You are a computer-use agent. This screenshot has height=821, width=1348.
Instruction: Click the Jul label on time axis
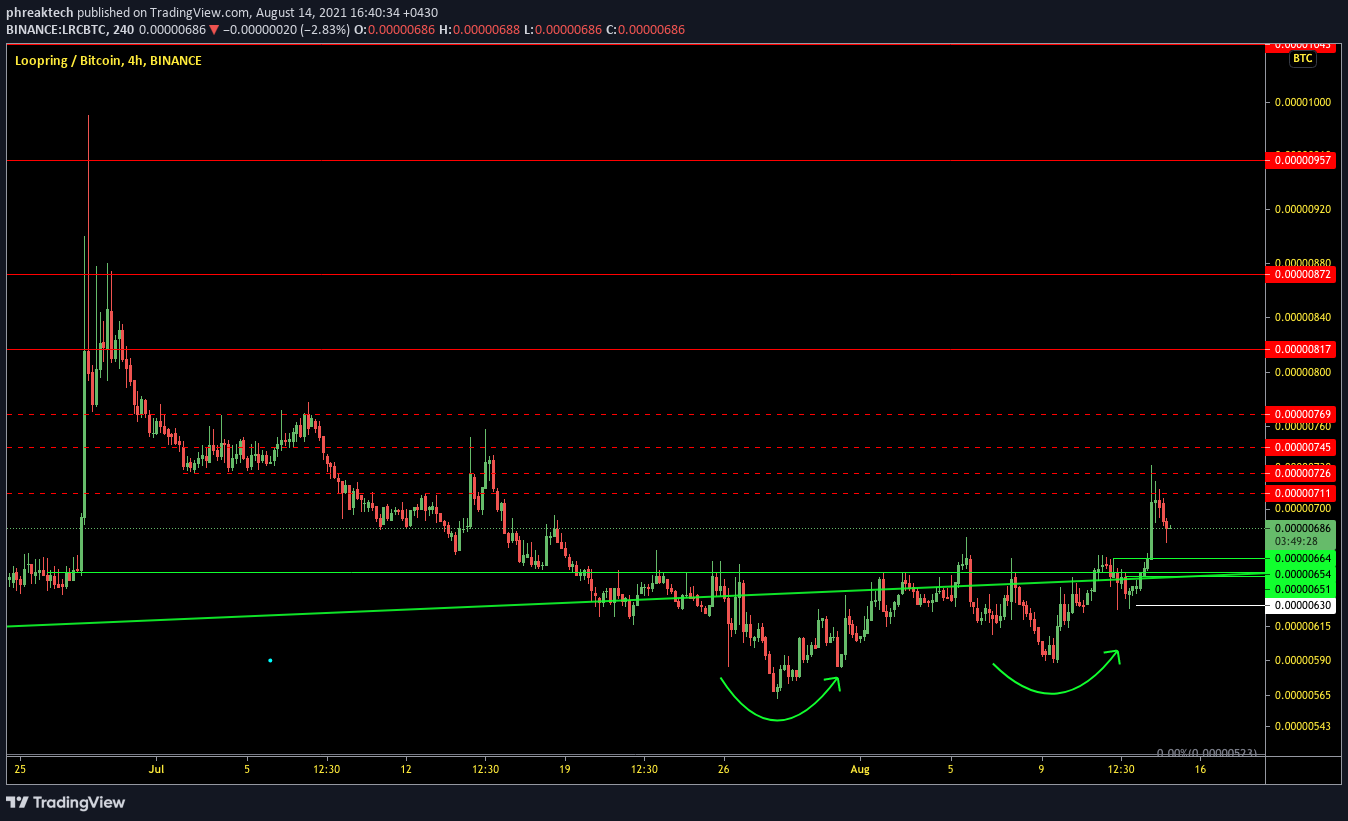pos(158,770)
